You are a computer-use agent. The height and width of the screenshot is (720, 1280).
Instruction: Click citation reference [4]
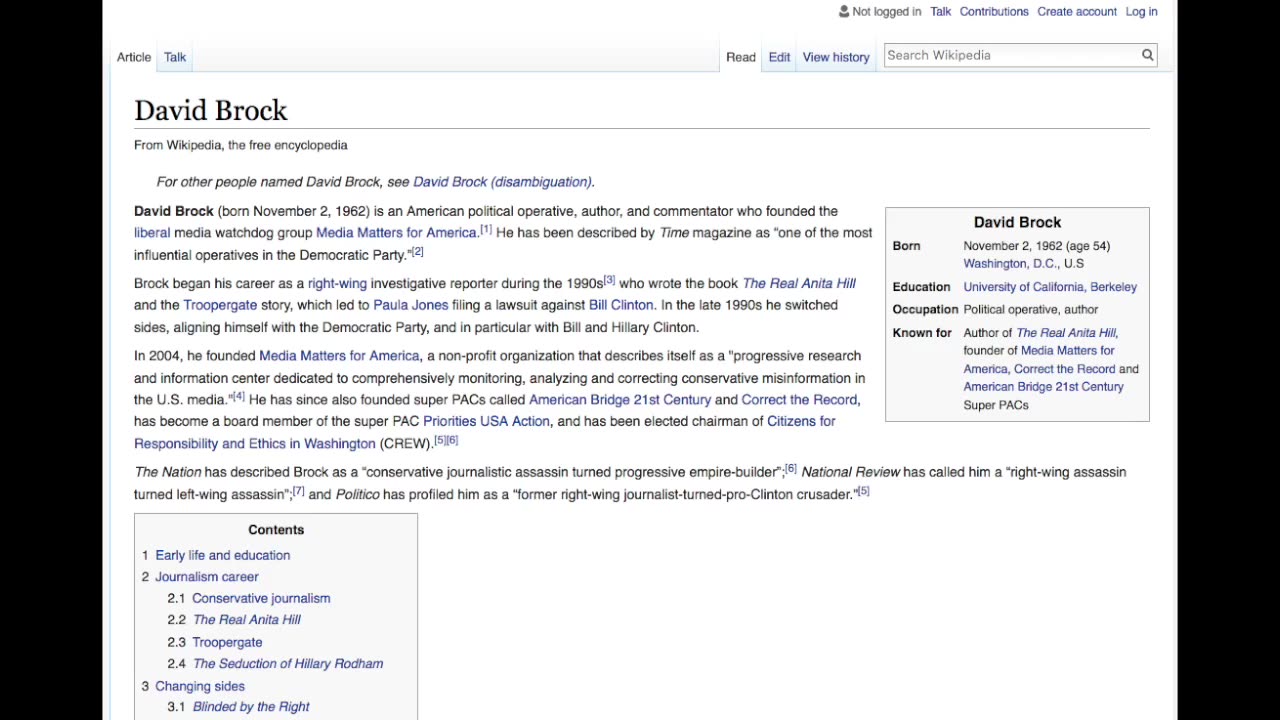point(239,397)
